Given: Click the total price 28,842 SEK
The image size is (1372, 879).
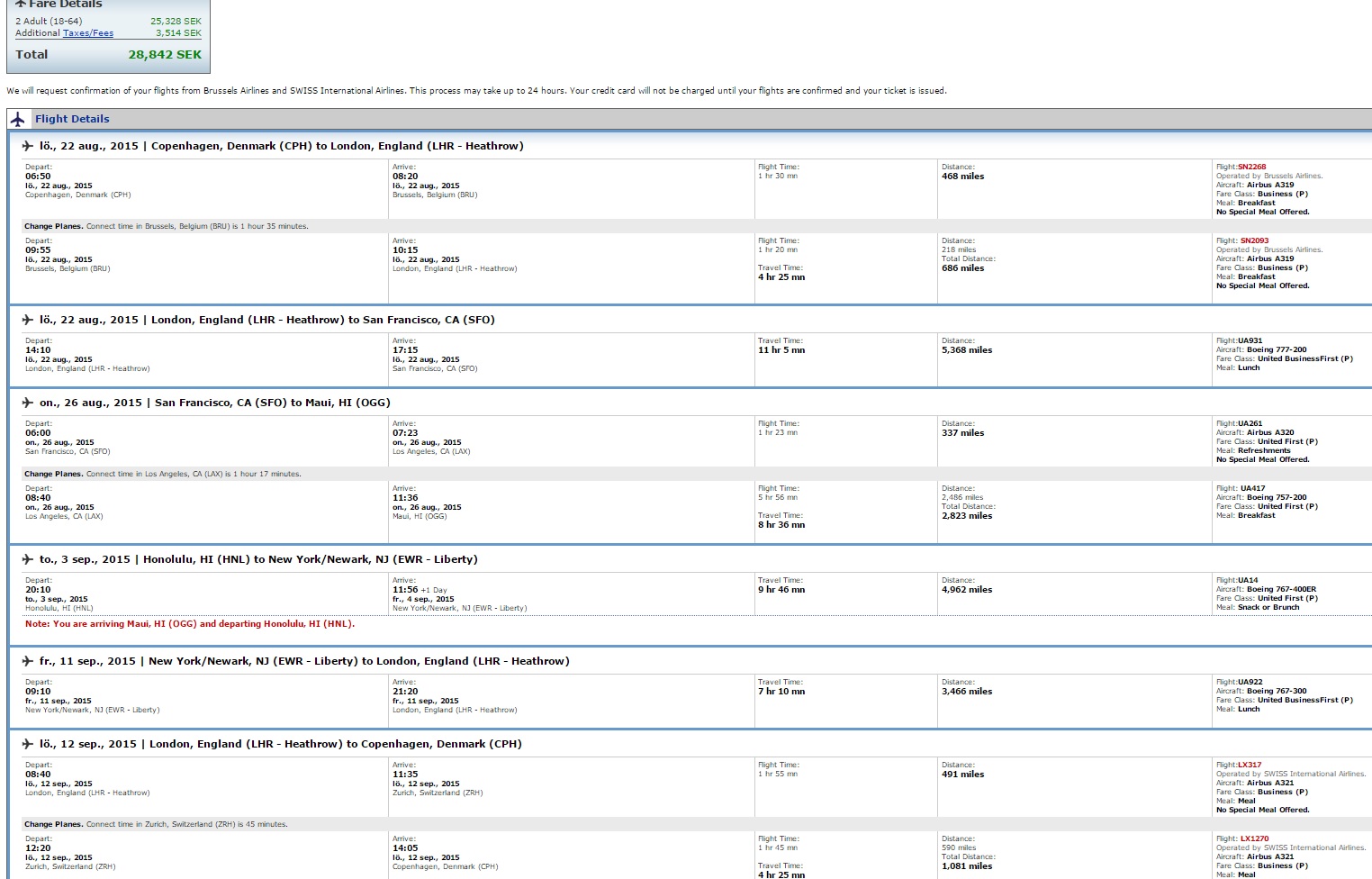Looking at the screenshot, I should 165,55.
